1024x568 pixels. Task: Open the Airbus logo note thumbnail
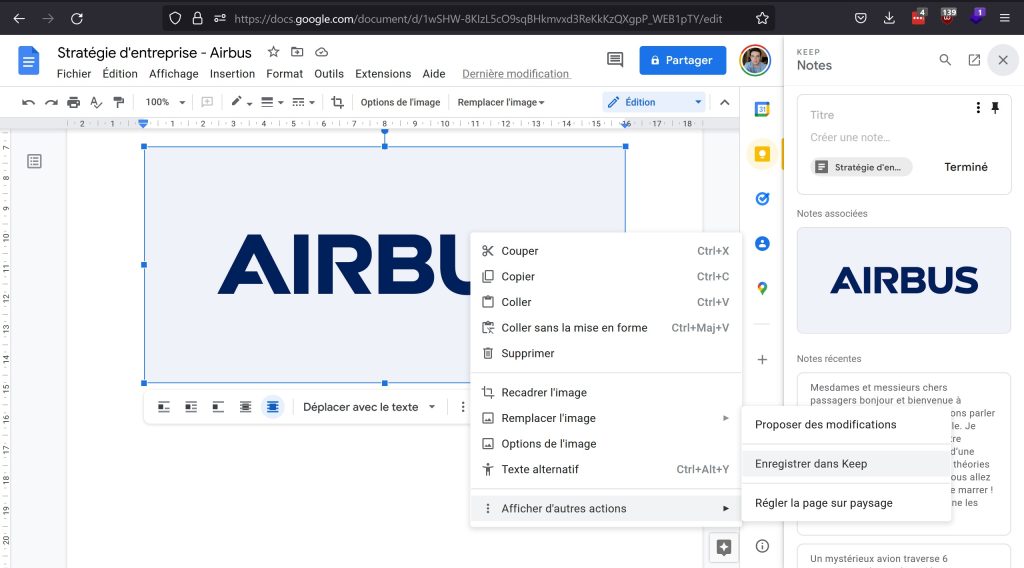(904, 281)
